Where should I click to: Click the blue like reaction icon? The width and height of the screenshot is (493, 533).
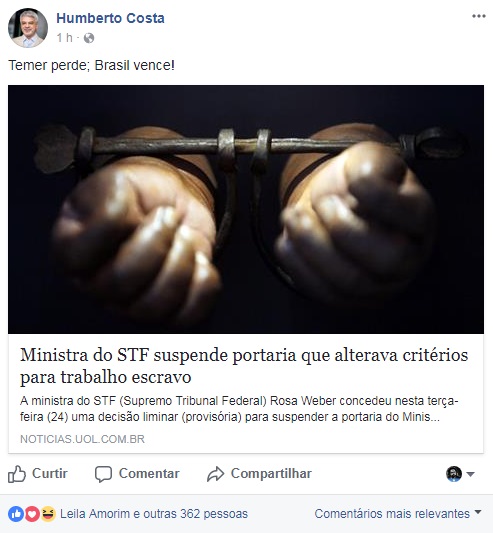[16, 514]
